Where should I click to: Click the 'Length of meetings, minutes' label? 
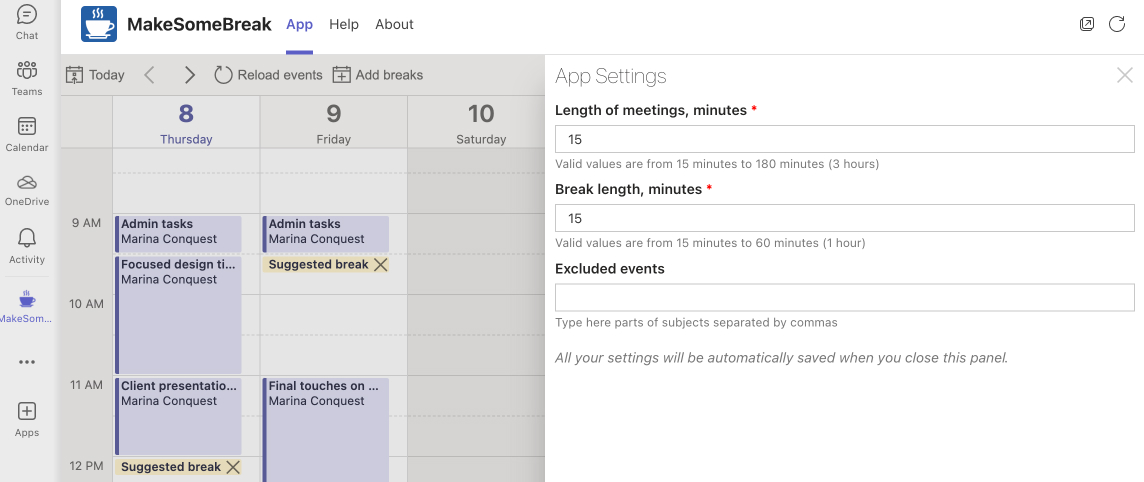[651, 110]
